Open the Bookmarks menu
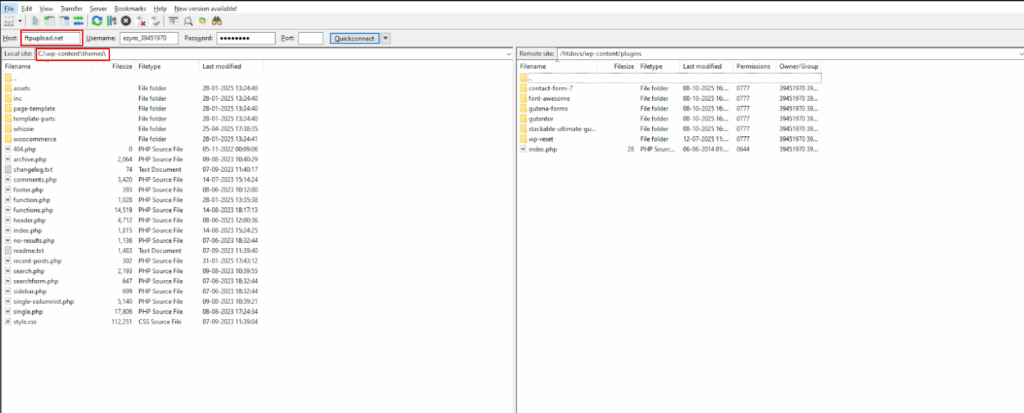Image resolution: width=1024 pixels, height=413 pixels. point(128,7)
